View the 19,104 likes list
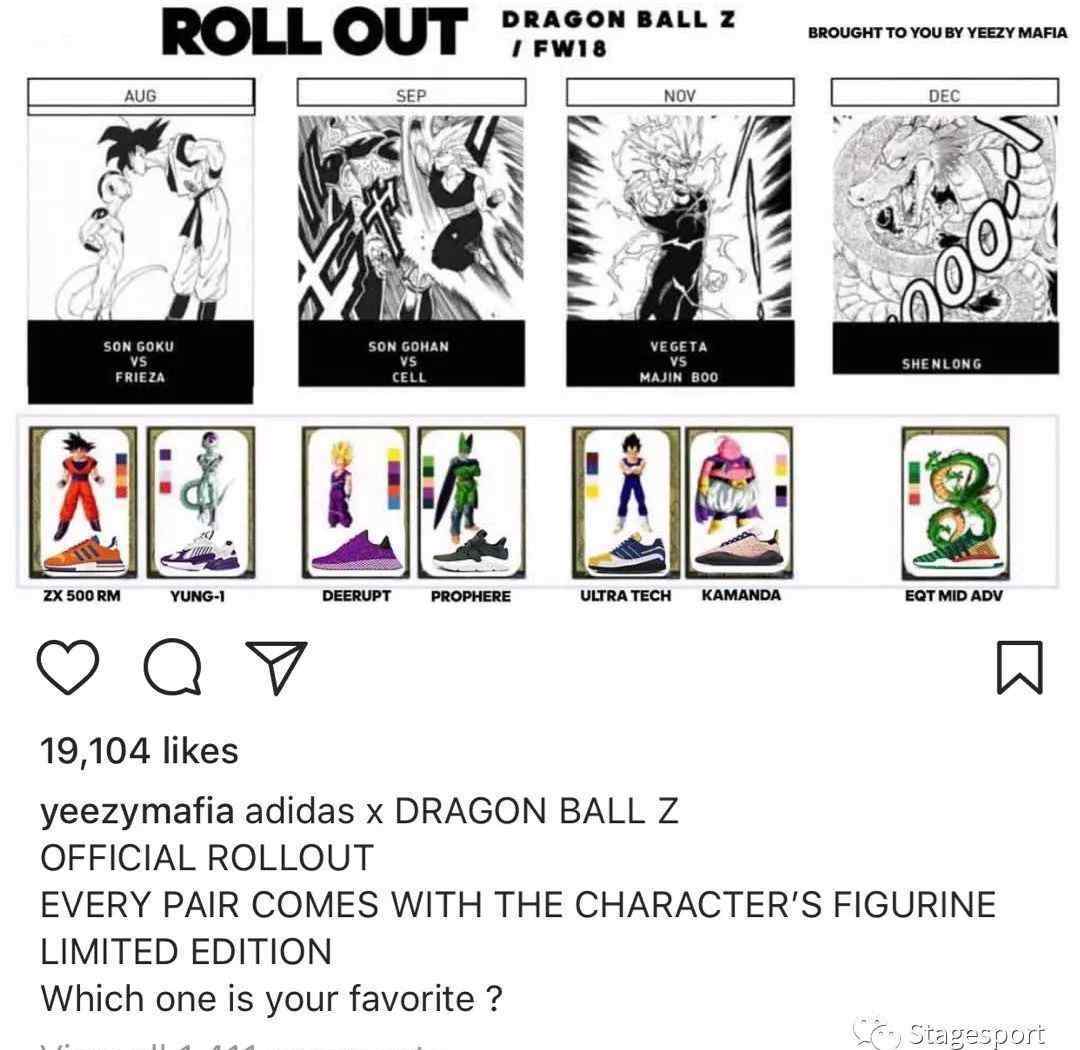Image resolution: width=1080 pixels, height=1050 pixels. click(x=139, y=751)
